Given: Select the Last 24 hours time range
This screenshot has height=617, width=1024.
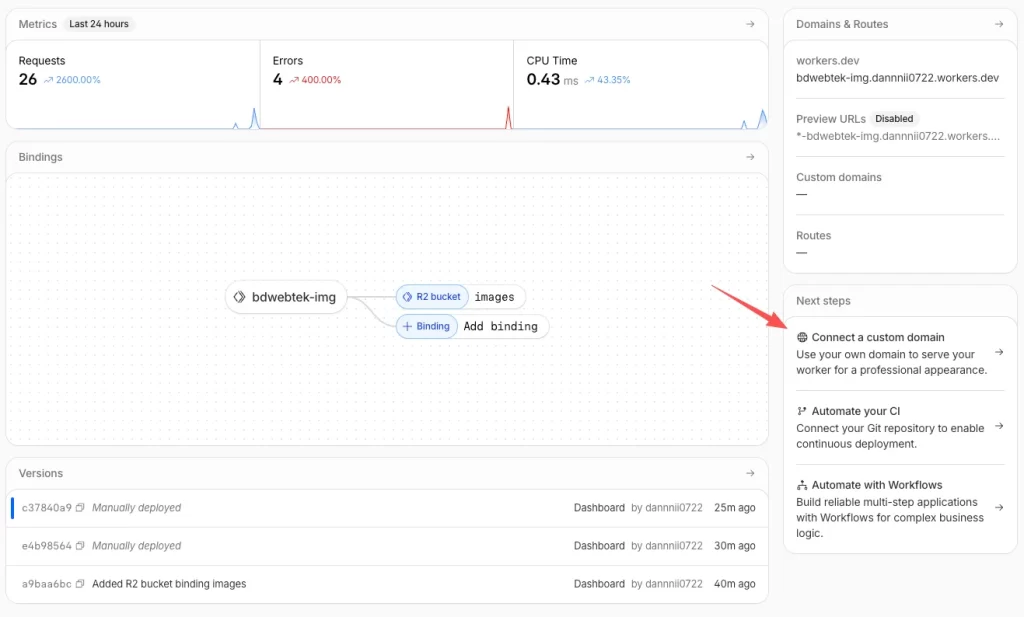Looking at the screenshot, I should click(99, 24).
